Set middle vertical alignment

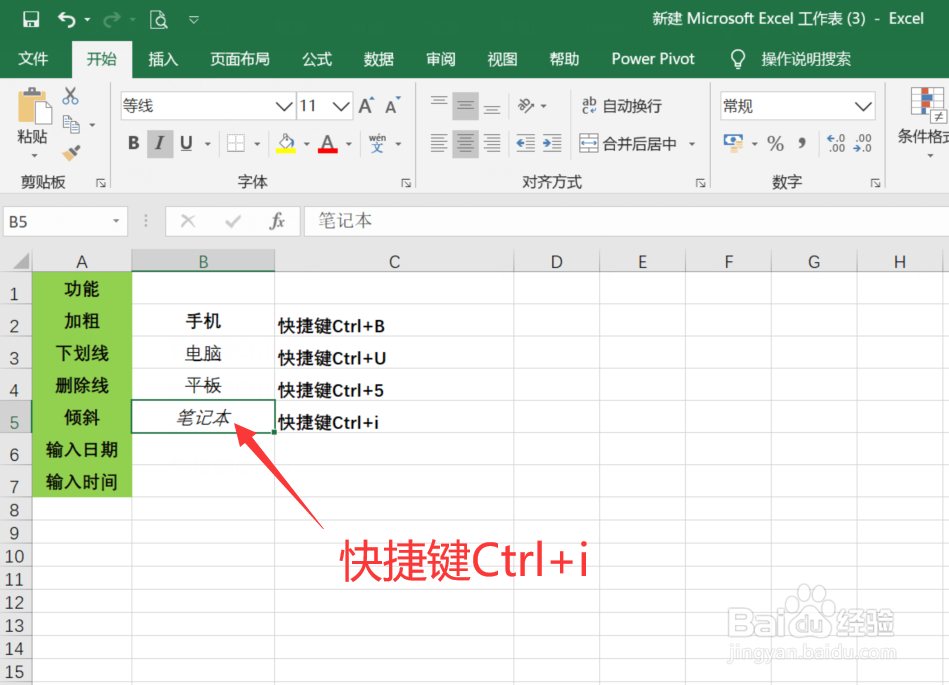(x=465, y=106)
